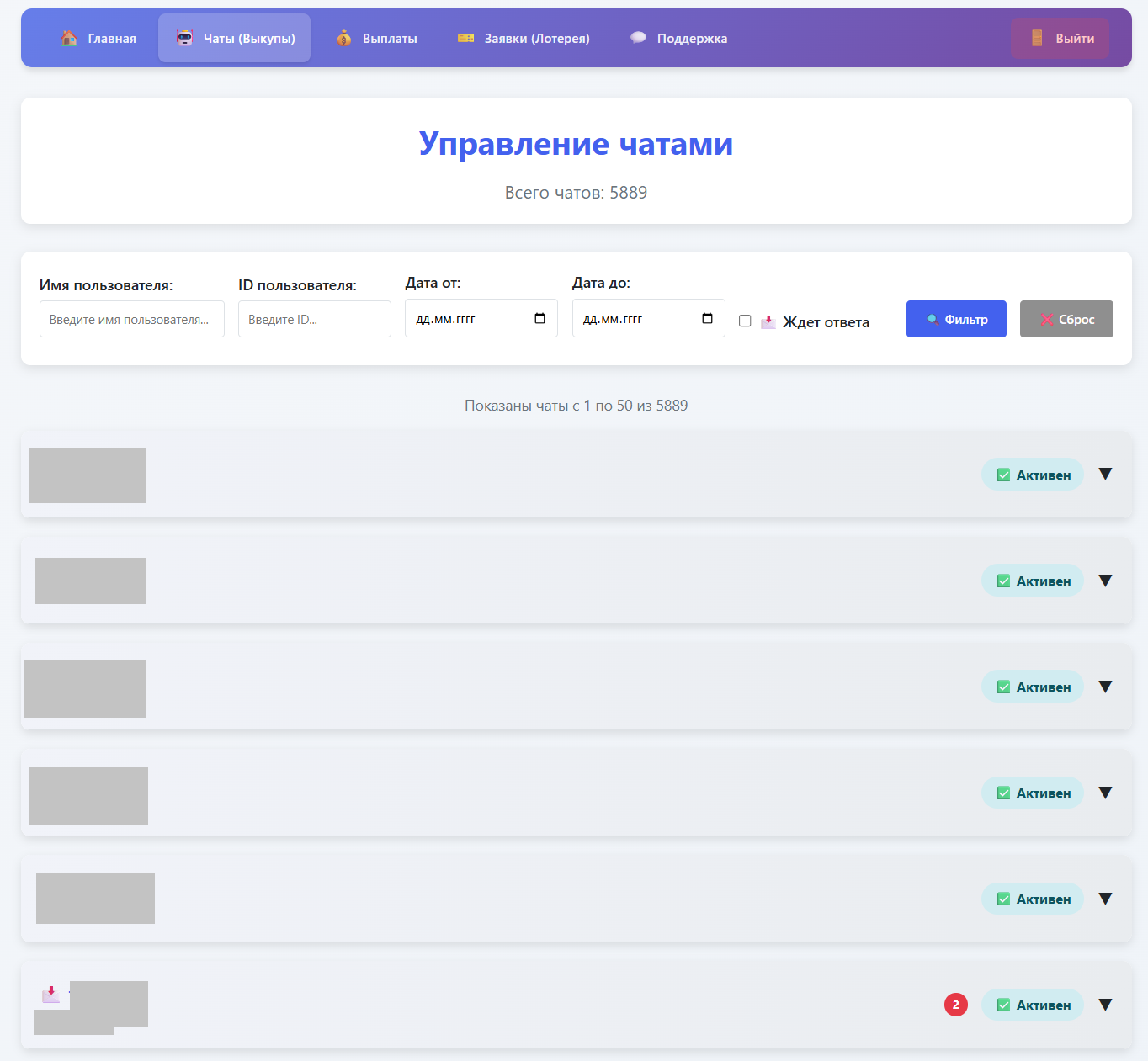Click the inbox icon in the chat with 2 unread
This screenshot has width=1148, height=1061.
click(50, 994)
